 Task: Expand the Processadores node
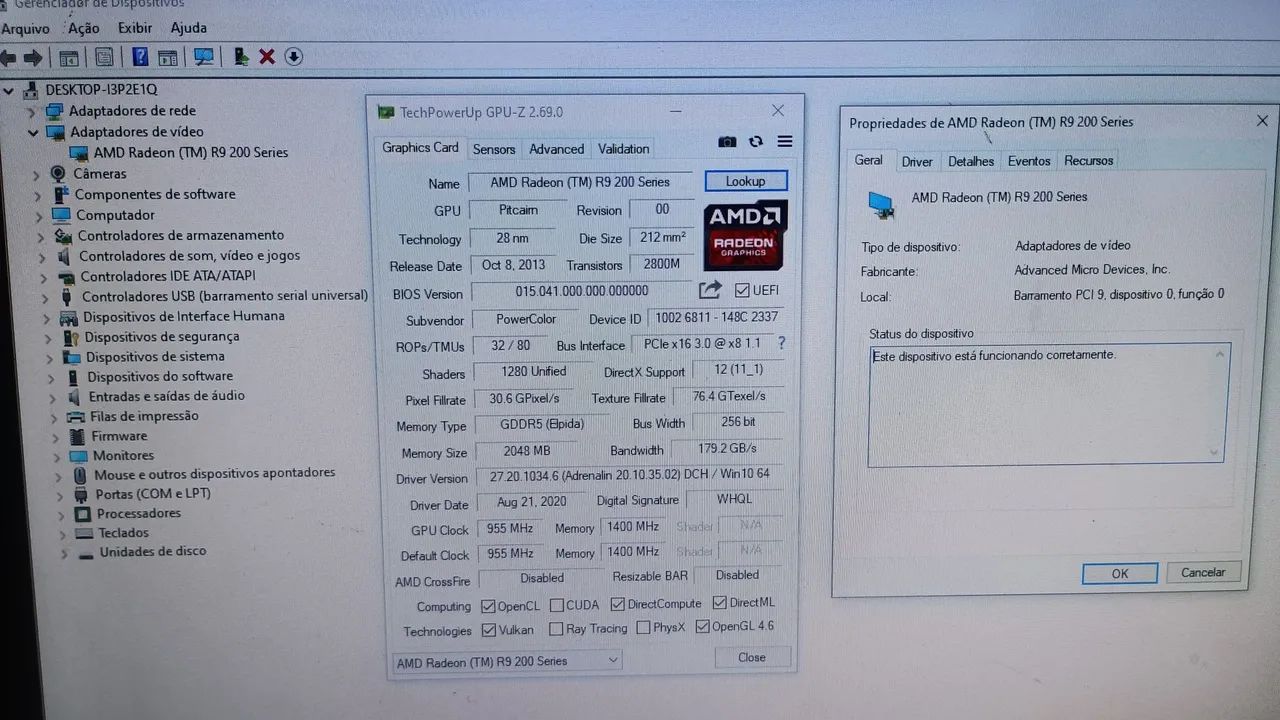pyautogui.click(x=59, y=514)
